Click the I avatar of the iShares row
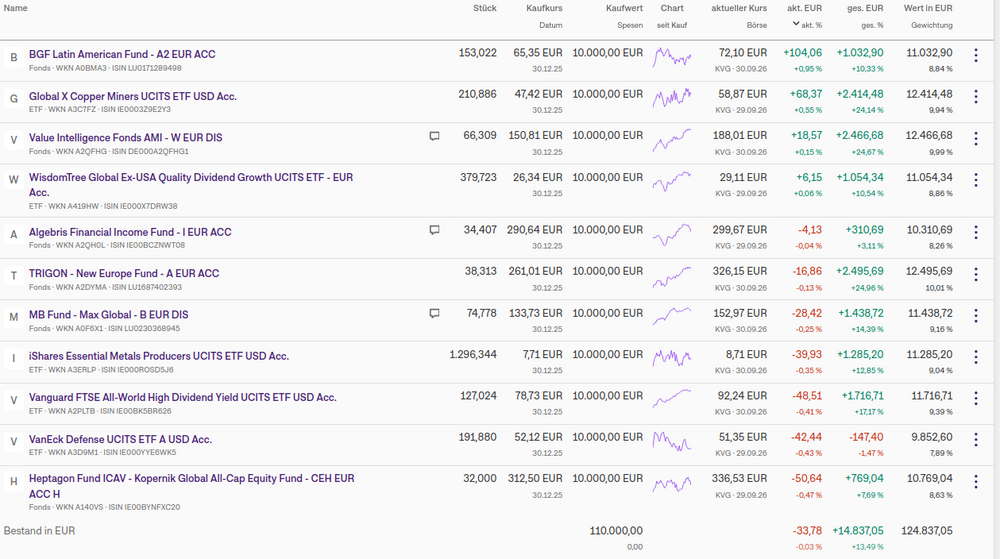Viewport: 1000px width, 559px height. (x=13, y=359)
